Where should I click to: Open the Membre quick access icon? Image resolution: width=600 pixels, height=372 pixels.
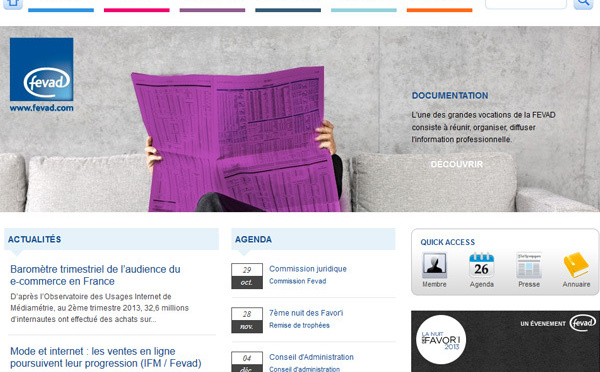(434, 265)
